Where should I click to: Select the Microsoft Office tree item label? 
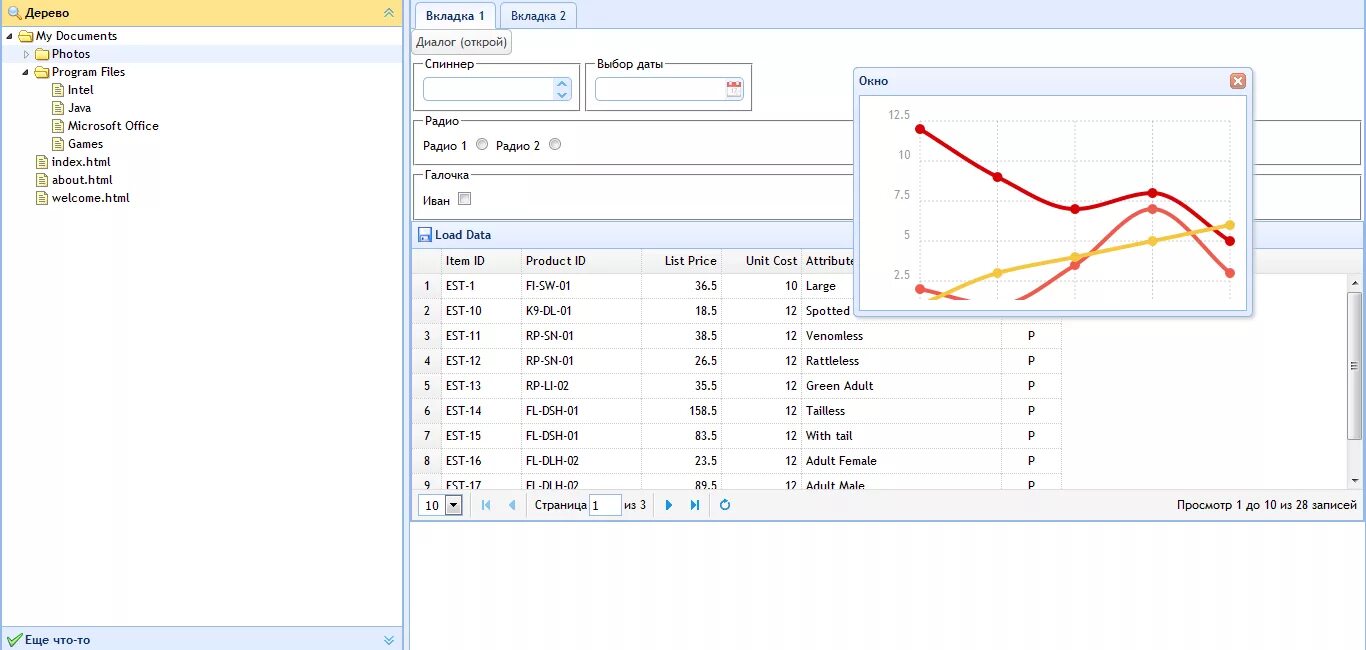[113, 126]
